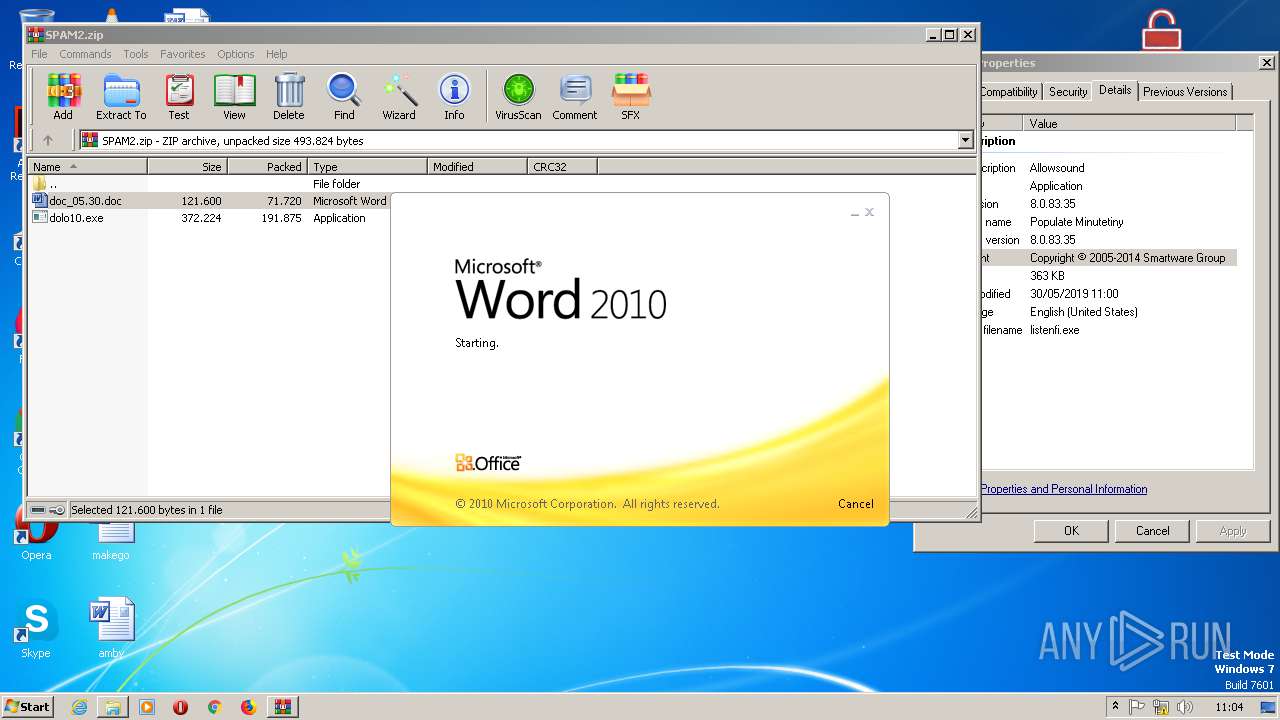Switch to the Compatibility tab

click(x=1008, y=91)
